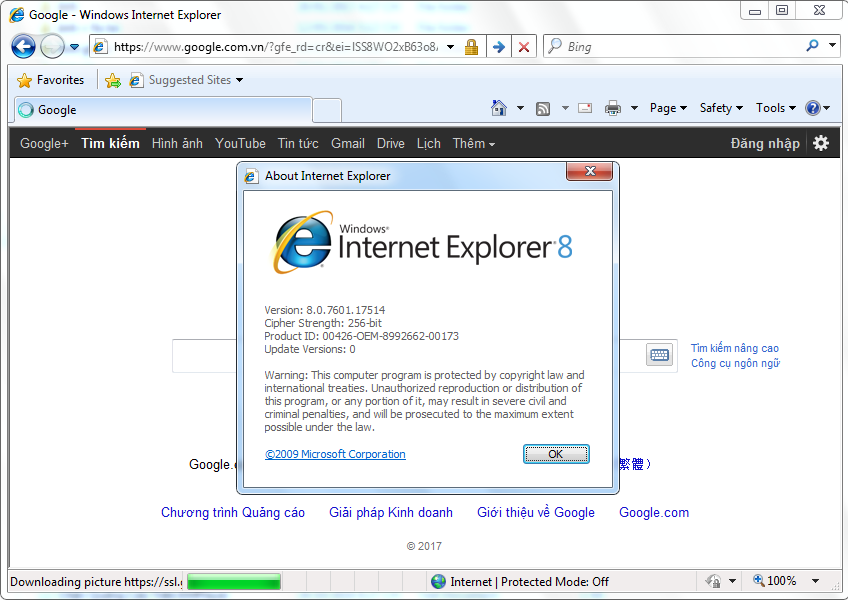Expand the Home button dropdown arrow
The width and height of the screenshot is (848, 600).
tap(520, 108)
